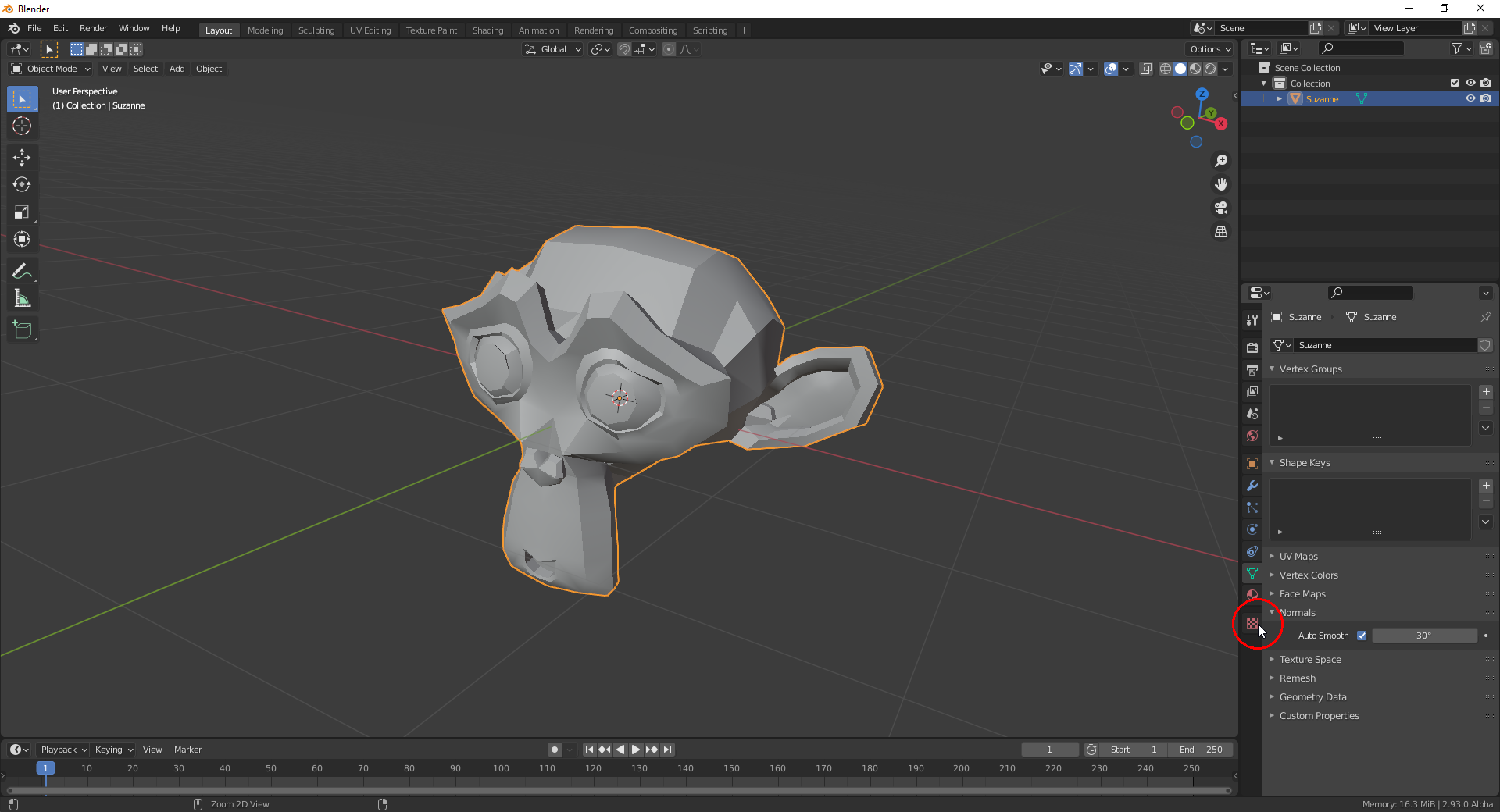Open the Render menu
Screen dimensions: 1500x812
[93, 28]
